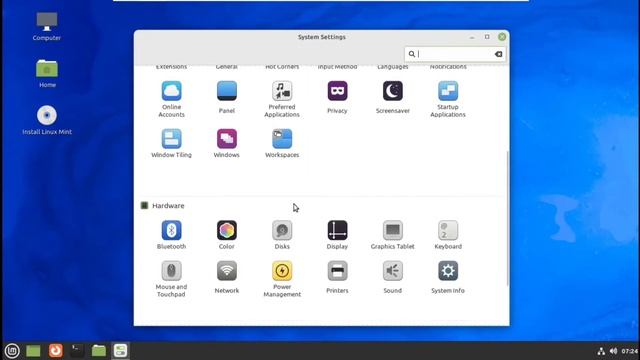
Task: Click the show desktop panel icon
Action: 33,351
